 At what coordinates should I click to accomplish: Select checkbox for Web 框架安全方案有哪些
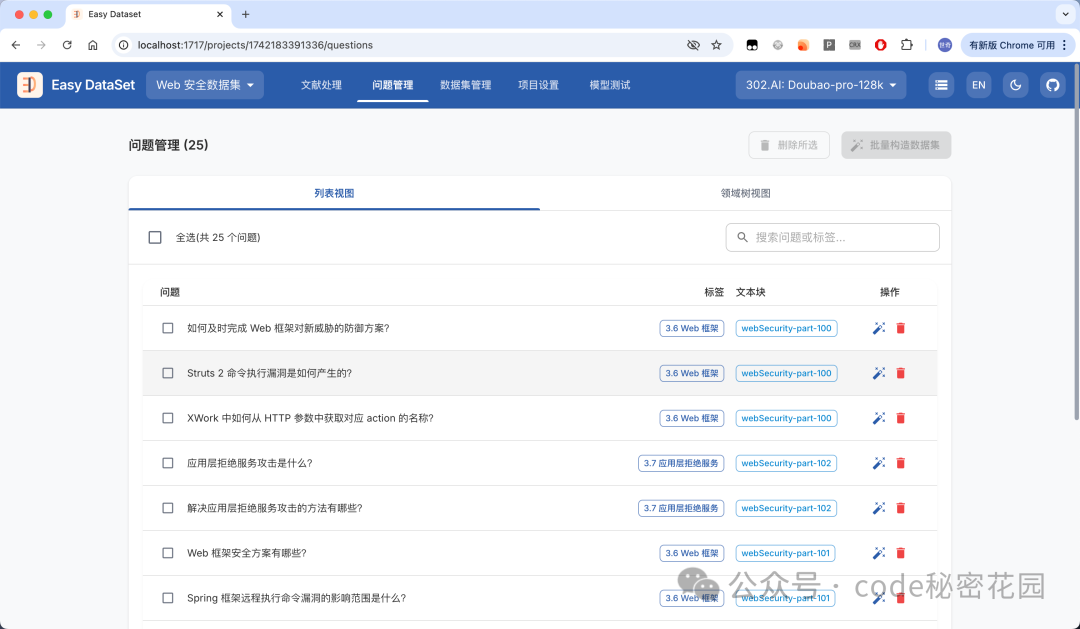(168, 553)
